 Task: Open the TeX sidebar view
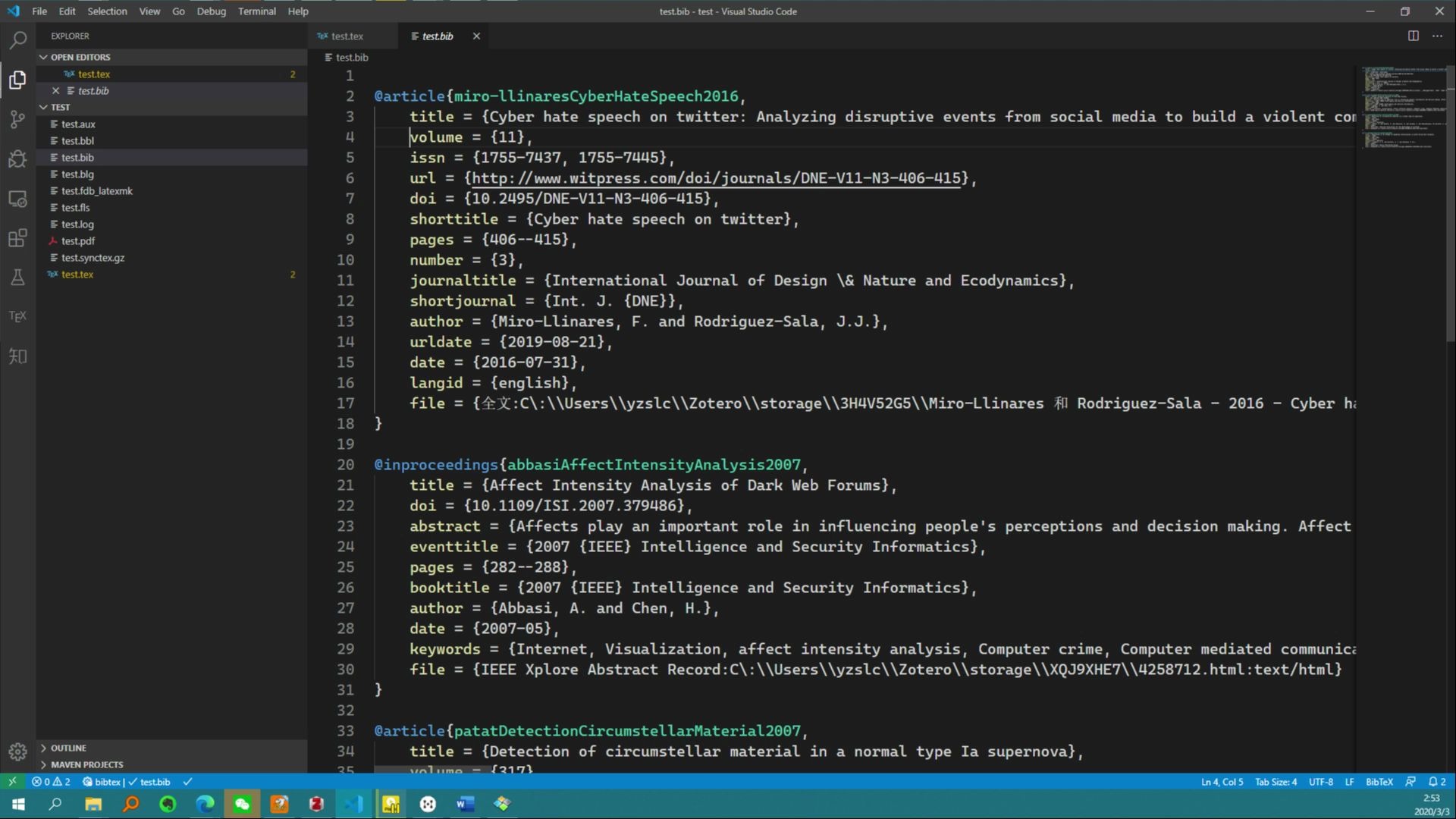pyautogui.click(x=17, y=316)
